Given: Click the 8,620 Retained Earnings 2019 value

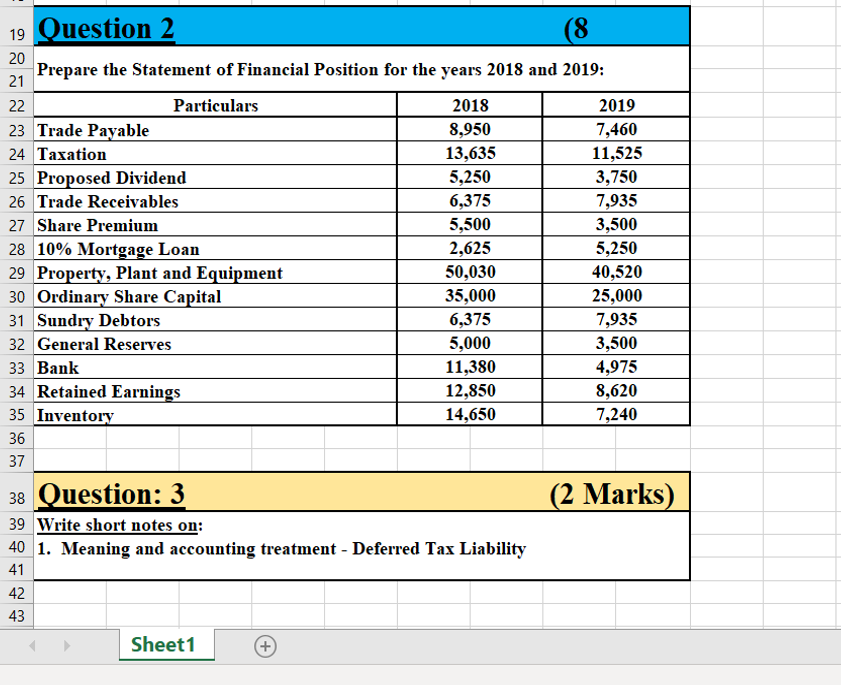Looking at the screenshot, I should click(616, 391).
